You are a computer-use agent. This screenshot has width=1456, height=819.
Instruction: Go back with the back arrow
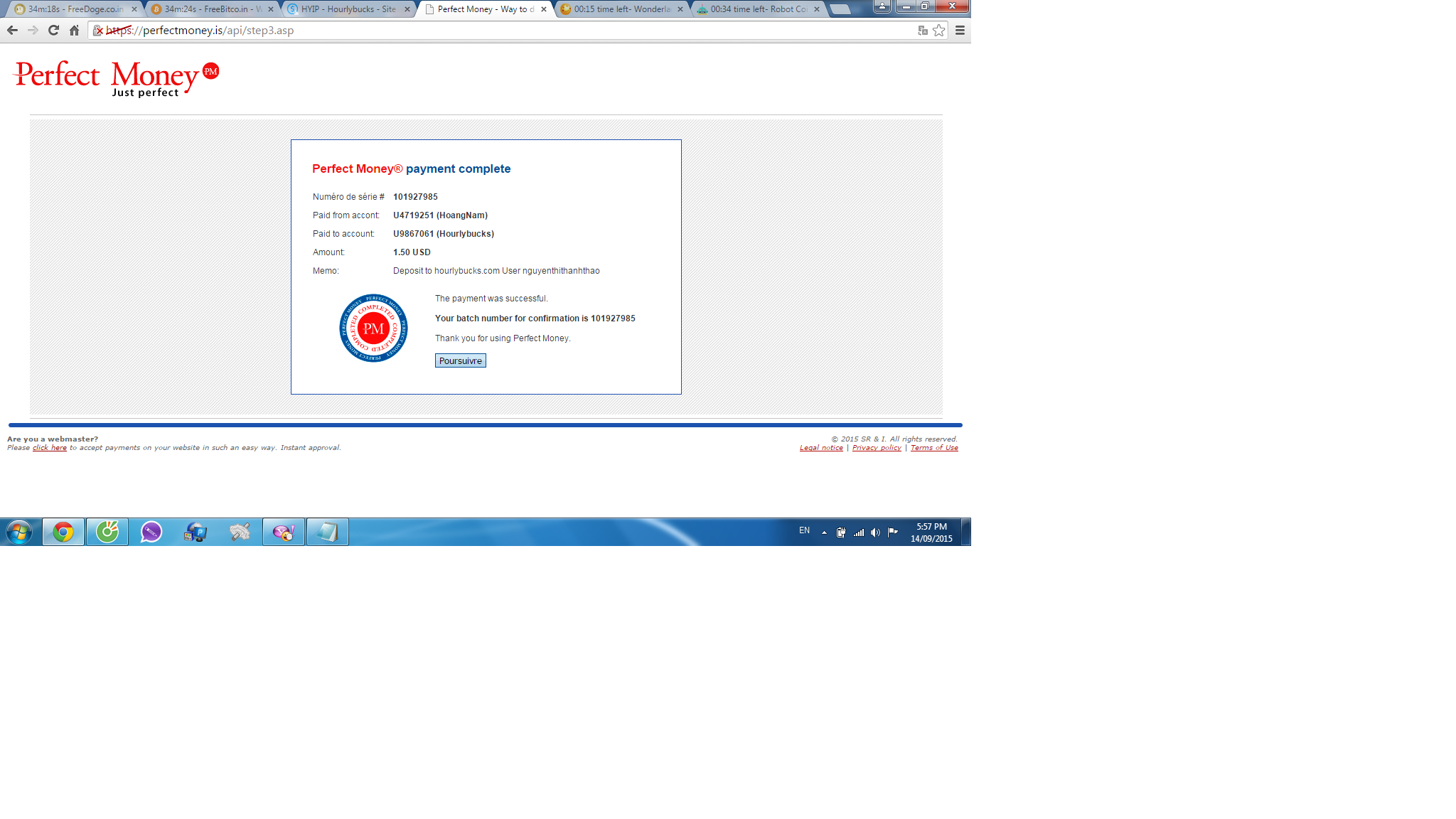coord(12,30)
